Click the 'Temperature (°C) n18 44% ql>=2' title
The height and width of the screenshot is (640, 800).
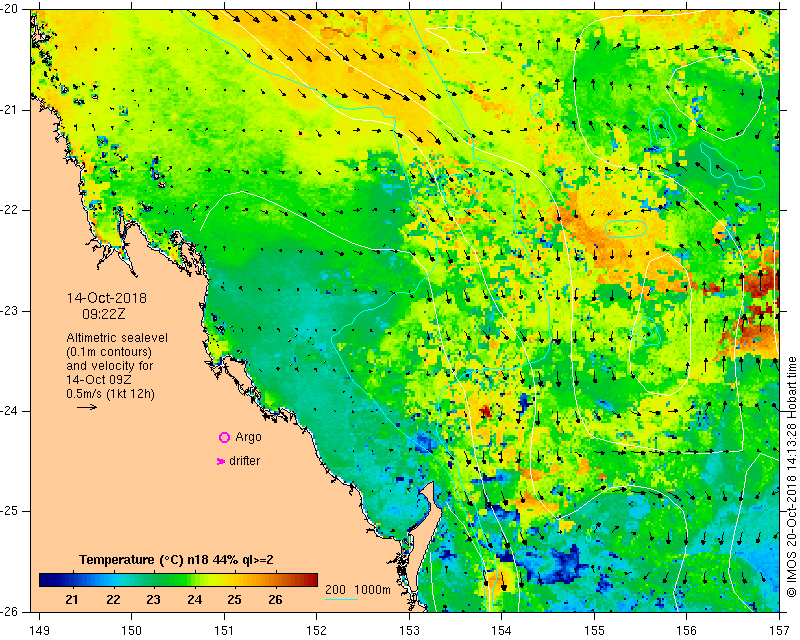(176, 560)
